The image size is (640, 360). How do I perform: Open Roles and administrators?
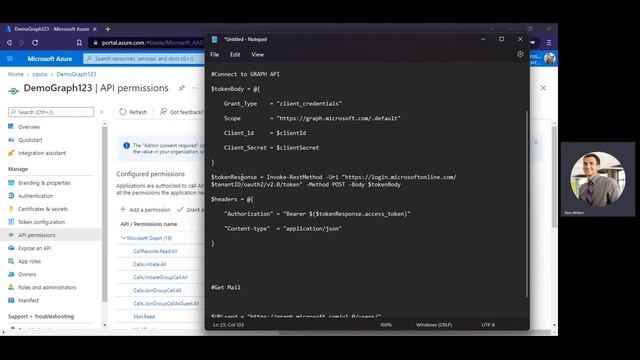pyautogui.click(x=47, y=287)
